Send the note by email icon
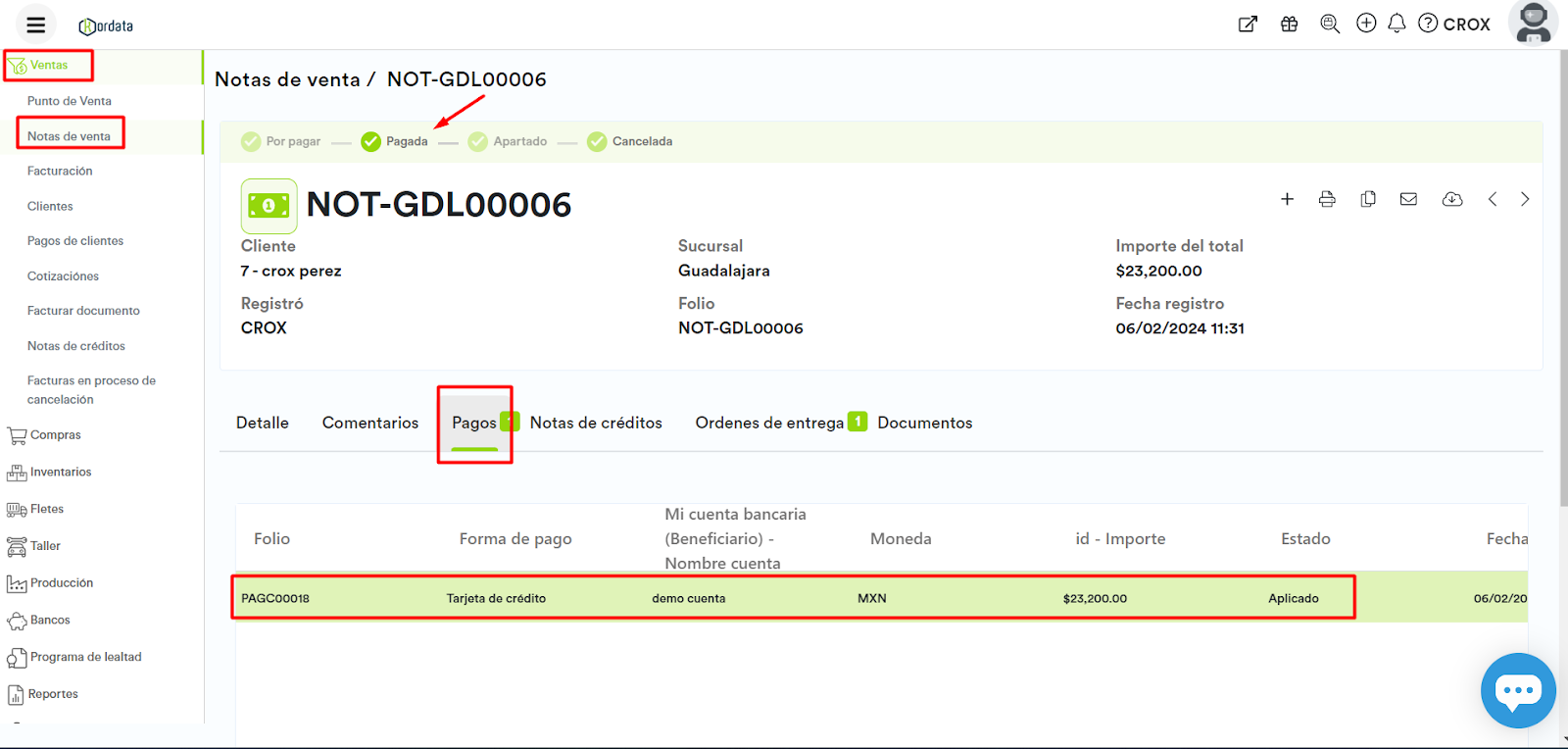The image size is (1568, 749). tap(1408, 199)
